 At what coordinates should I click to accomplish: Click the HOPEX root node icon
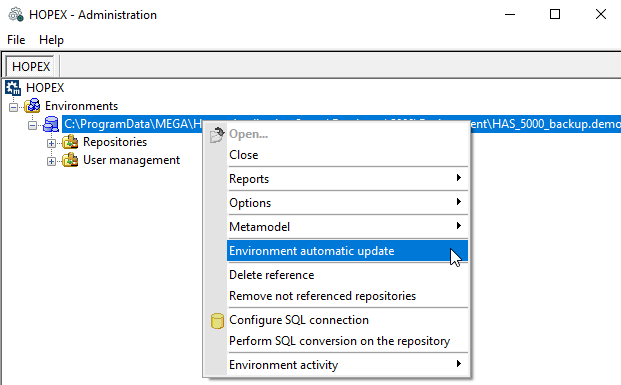pos(13,88)
